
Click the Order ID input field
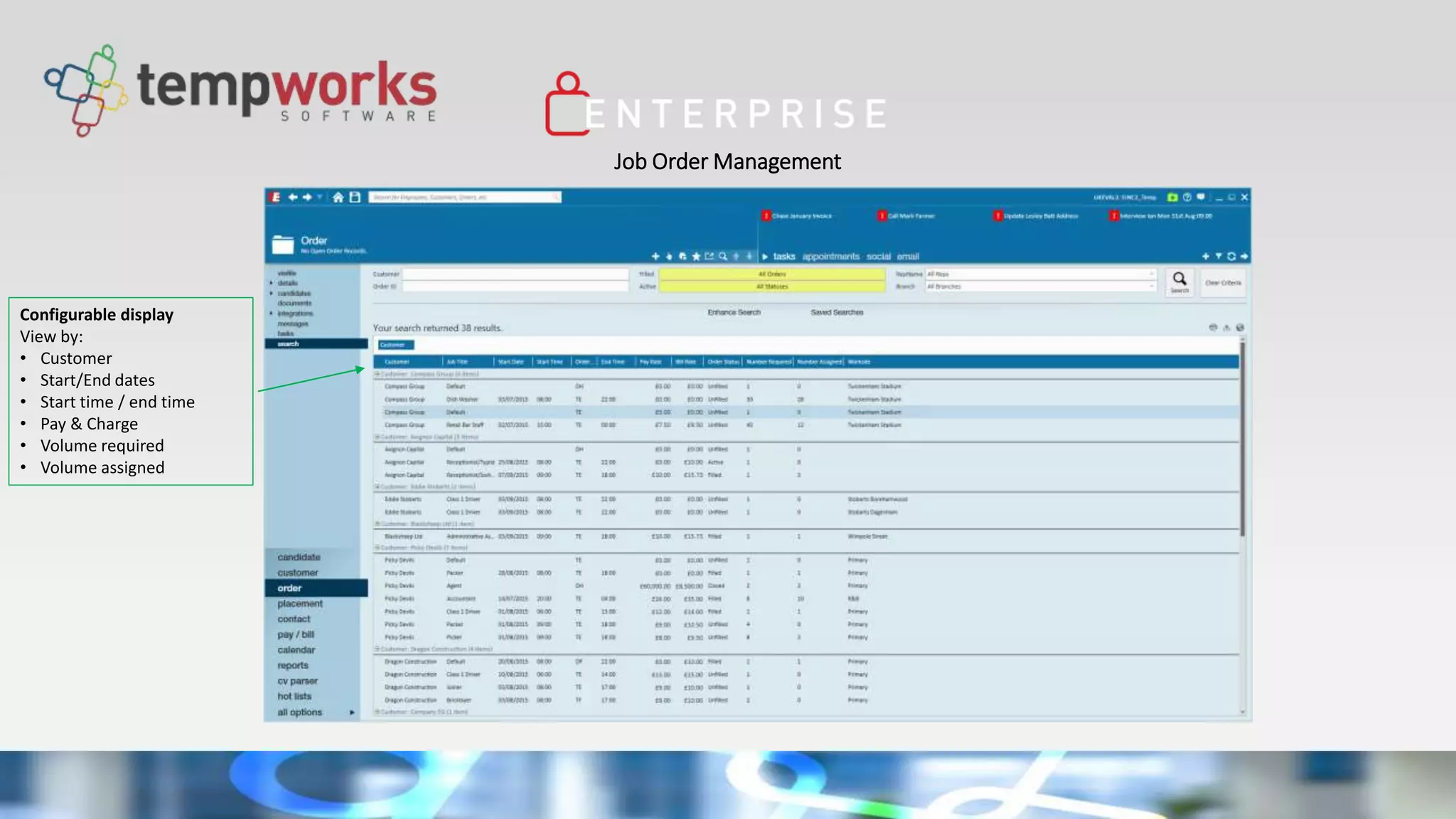pyautogui.click(x=515, y=287)
